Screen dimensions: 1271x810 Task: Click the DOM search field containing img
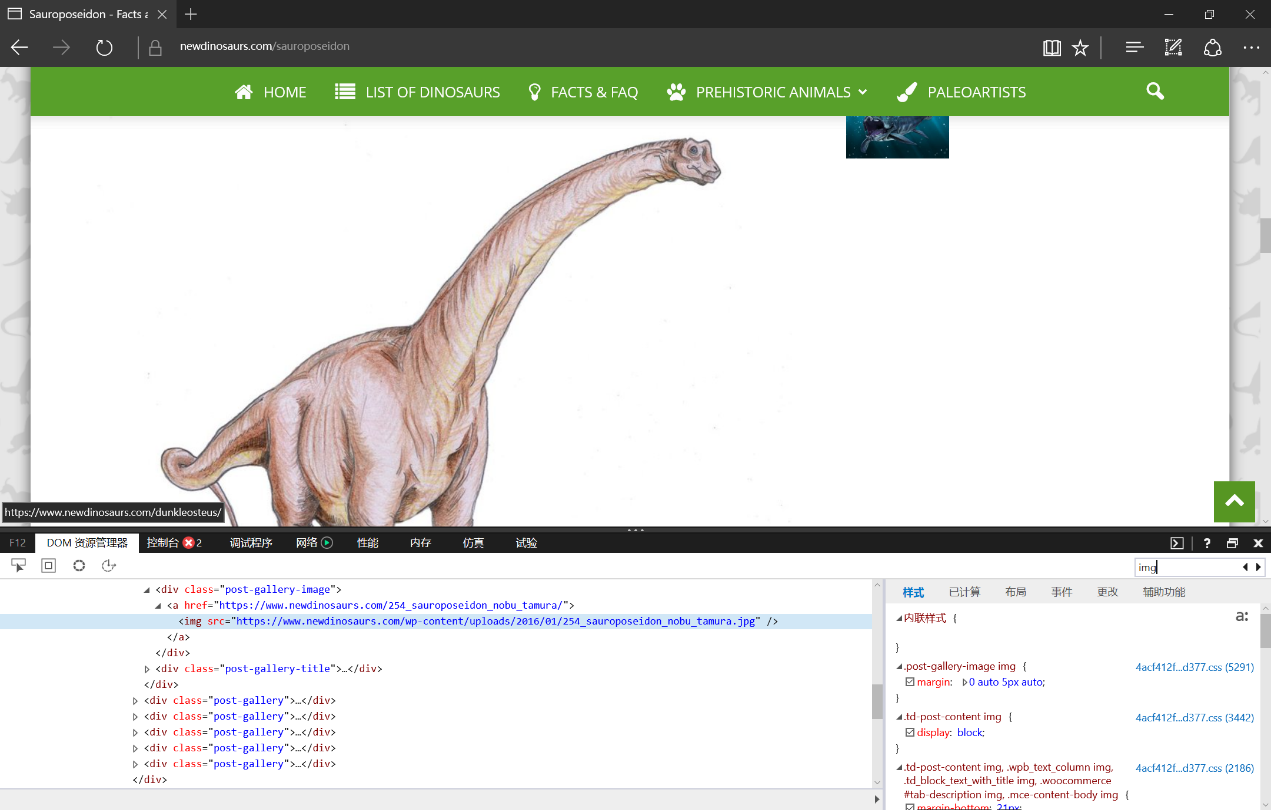[1187, 567]
